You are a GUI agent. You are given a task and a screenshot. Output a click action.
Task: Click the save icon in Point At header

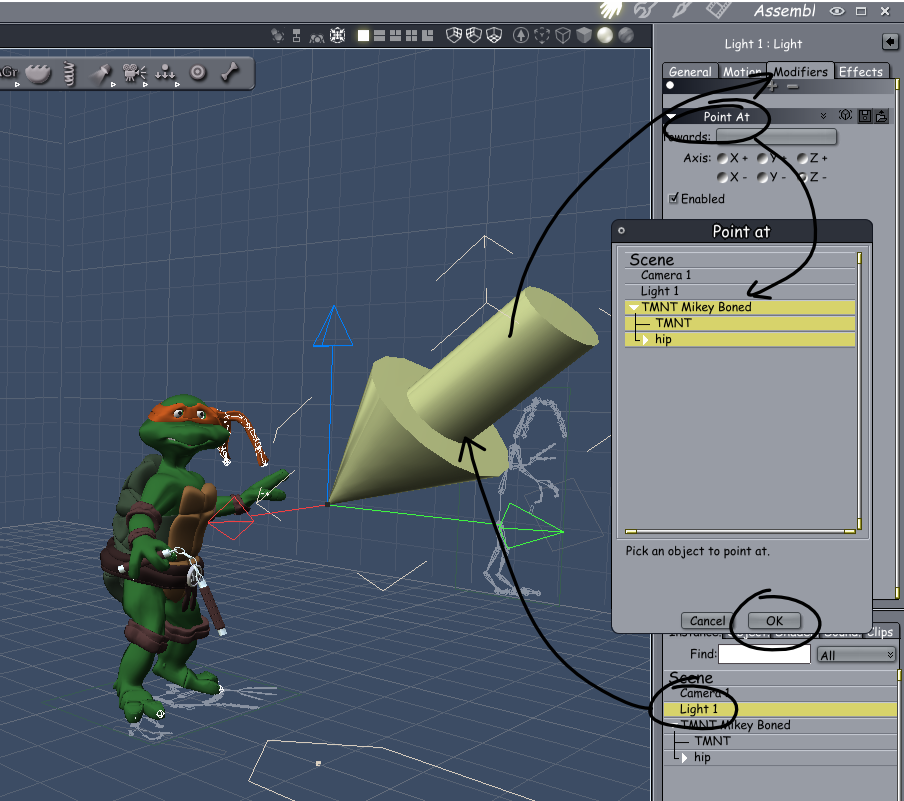pos(865,116)
